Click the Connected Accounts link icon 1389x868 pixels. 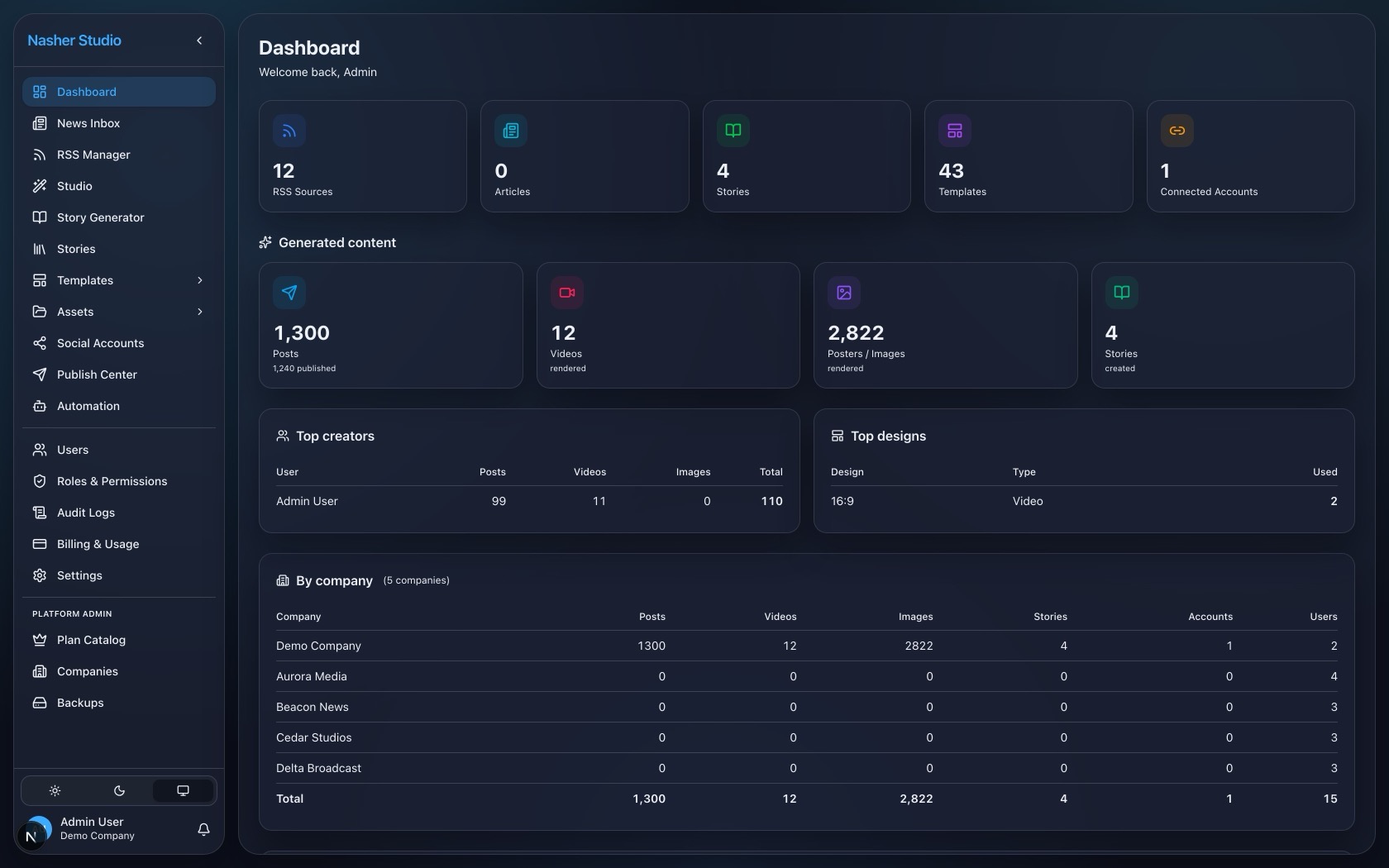click(x=1177, y=131)
